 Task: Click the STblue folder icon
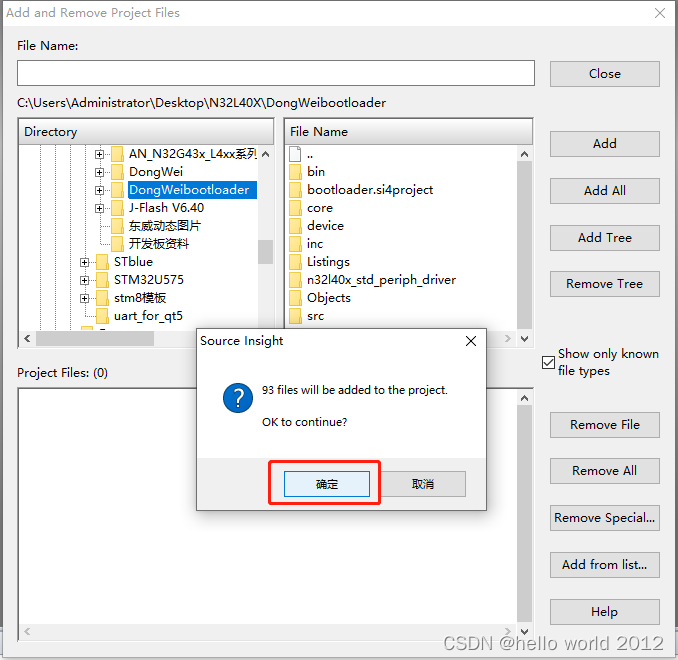(102, 262)
